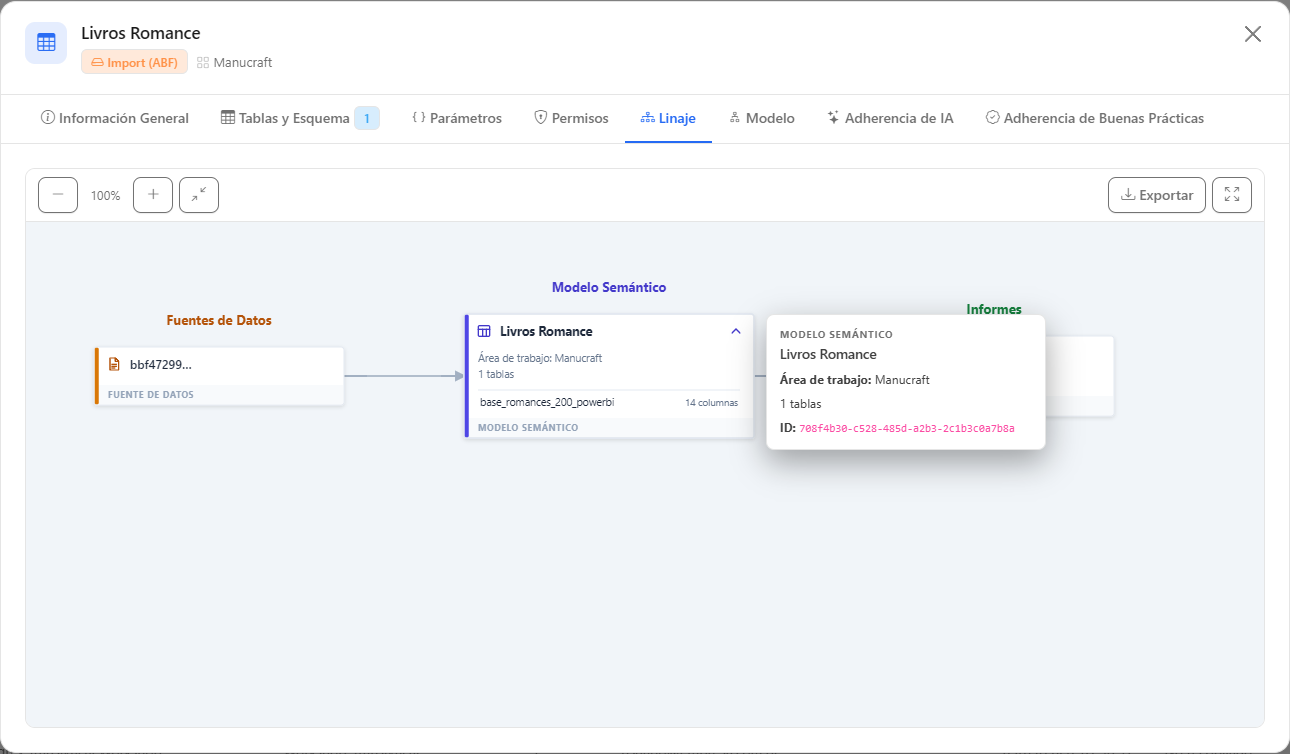
Task: Open the Parámetros tab
Action: click(457, 118)
